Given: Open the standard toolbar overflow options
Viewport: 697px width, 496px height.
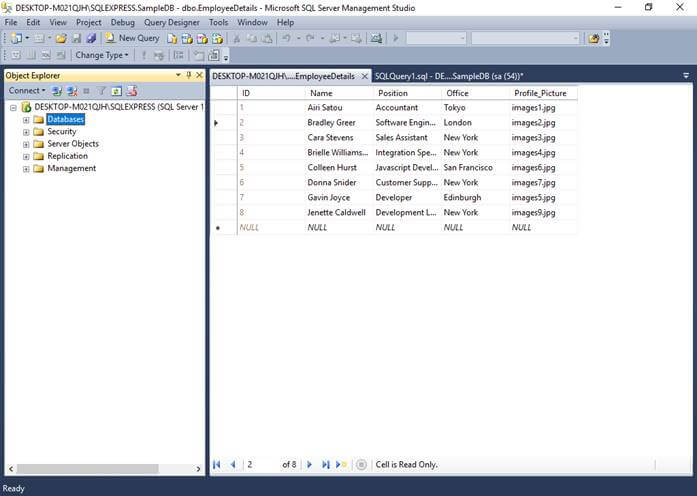Looking at the screenshot, I should [x=606, y=39].
